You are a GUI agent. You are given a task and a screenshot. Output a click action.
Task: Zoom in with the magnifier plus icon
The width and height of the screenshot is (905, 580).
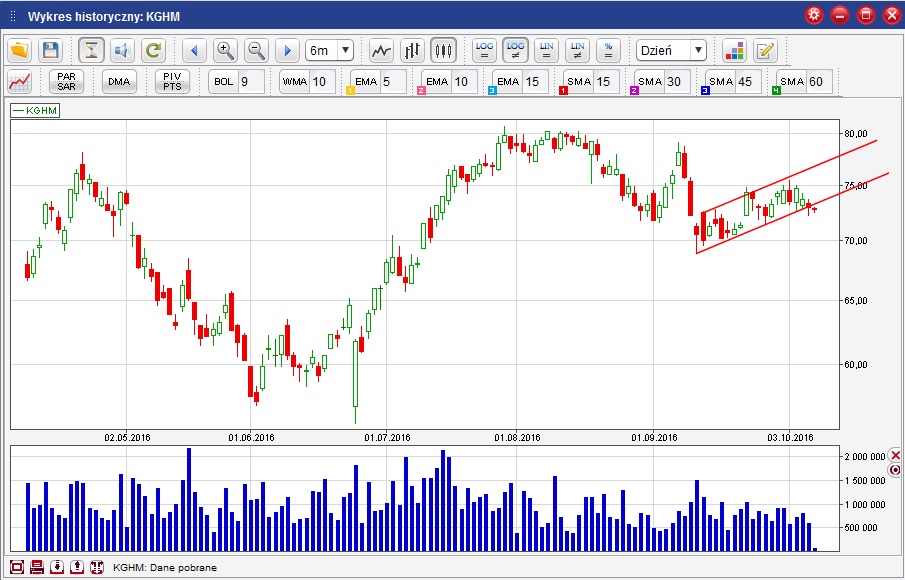point(225,50)
